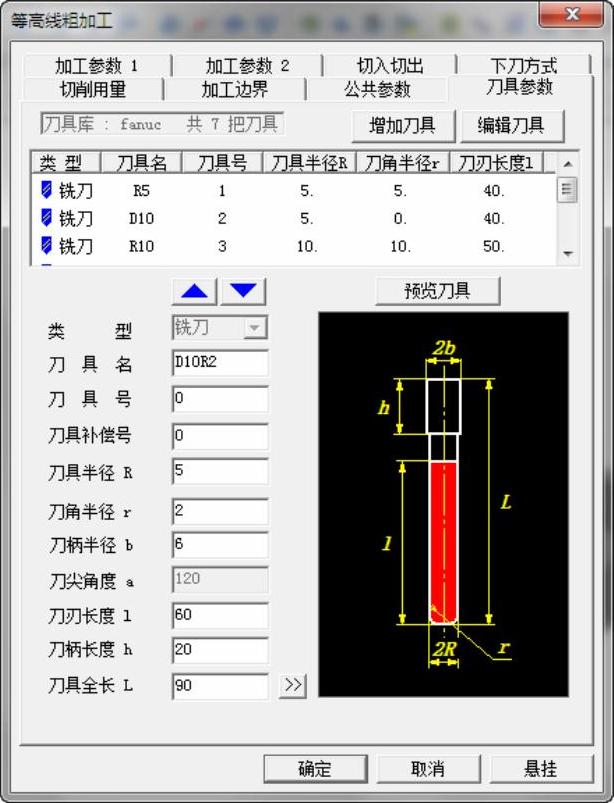The width and height of the screenshot is (614, 803).
Task: Click the 刀具全长 L field showing 90
Action: pos(220,686)
